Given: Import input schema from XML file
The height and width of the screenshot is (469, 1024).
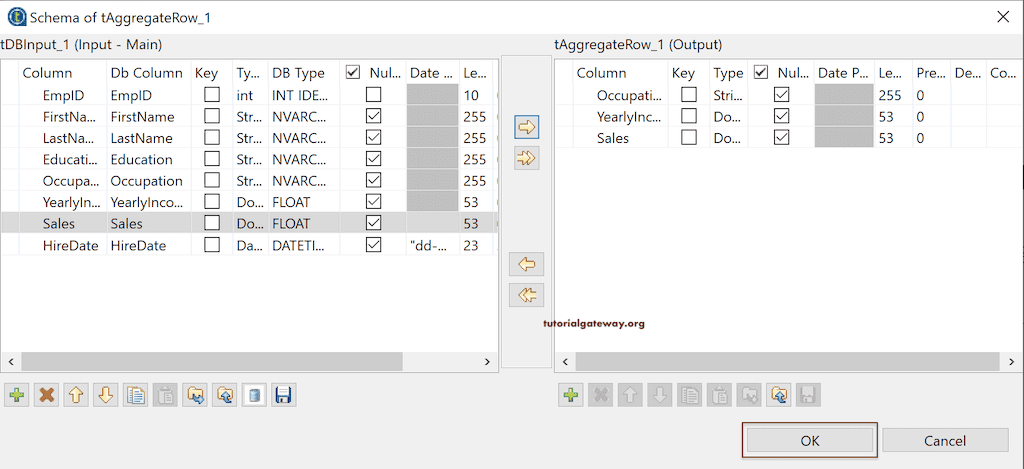Looking at the screenshot, I should [x=195, y=395].
